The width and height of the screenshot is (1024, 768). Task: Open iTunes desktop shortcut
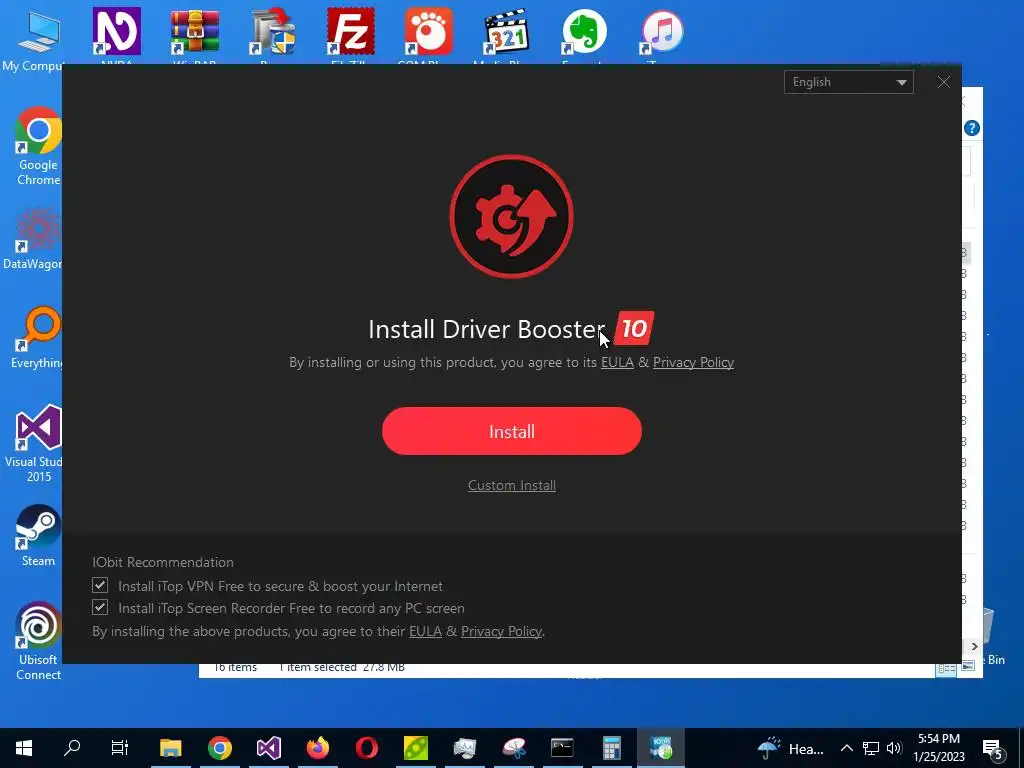(x=662, y=35)
